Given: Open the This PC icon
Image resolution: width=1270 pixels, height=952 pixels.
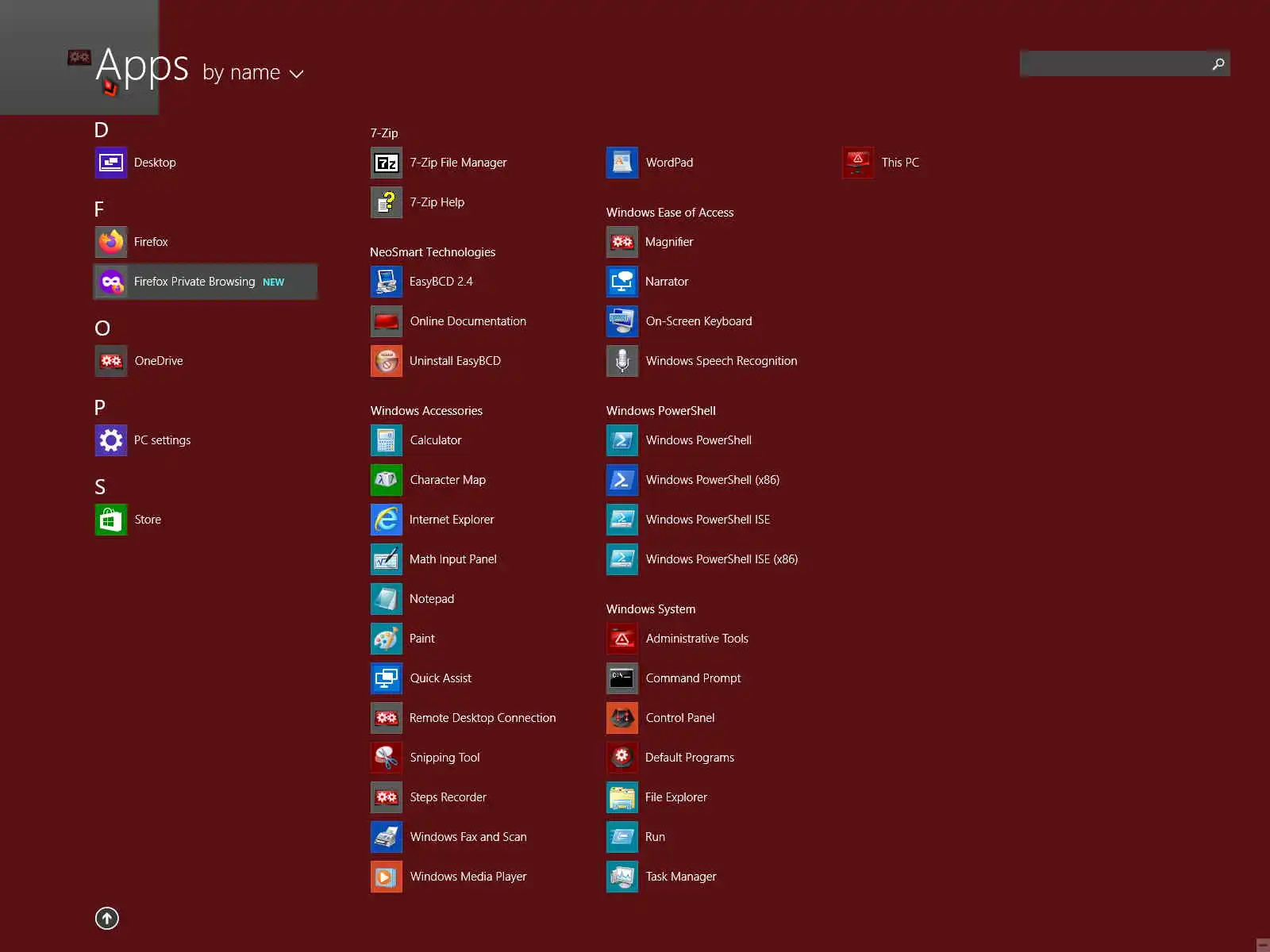Looking at the screenshot, I should 858,163.
